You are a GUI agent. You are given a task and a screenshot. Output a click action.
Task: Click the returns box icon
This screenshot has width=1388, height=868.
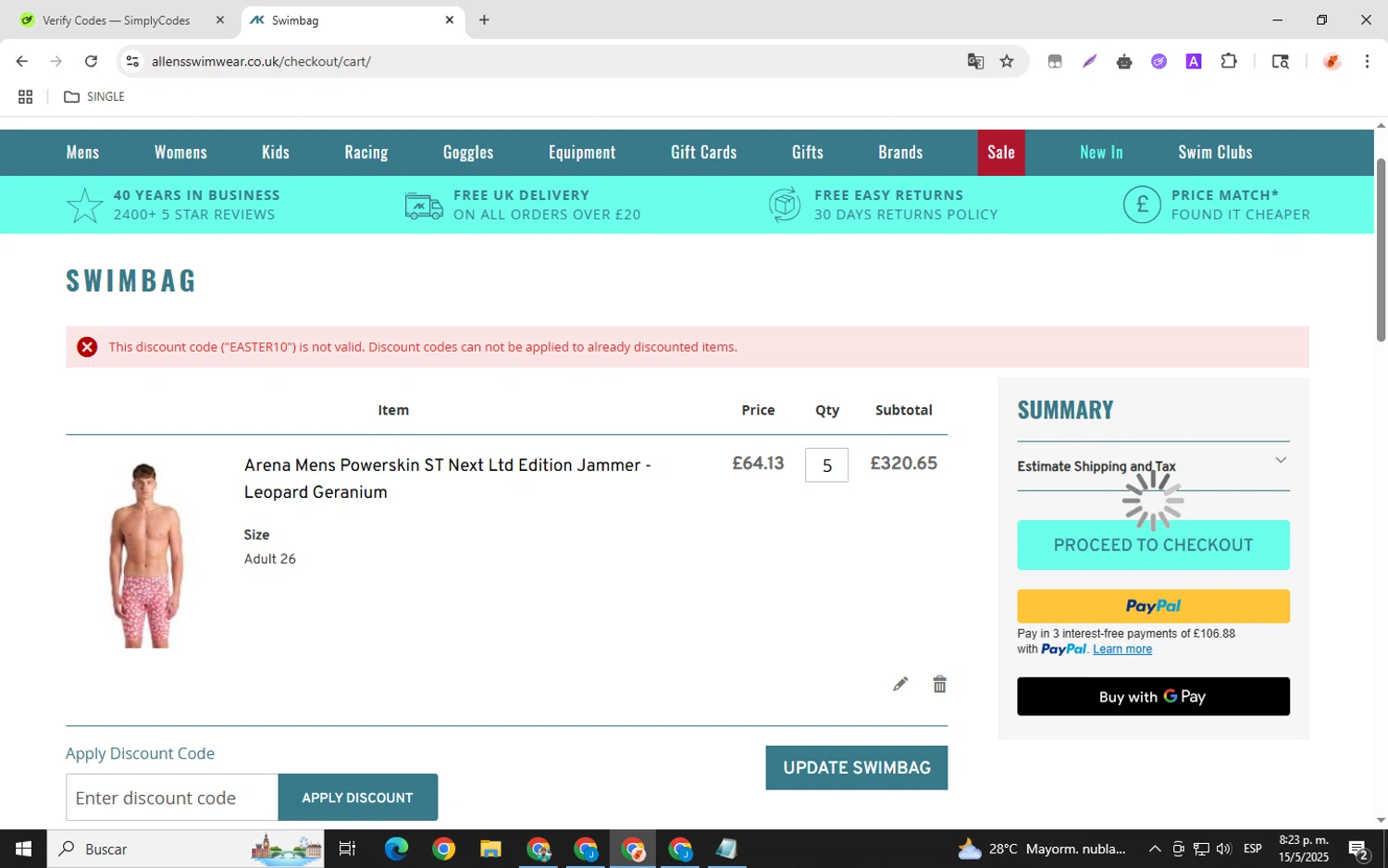[x=785, y=205]
